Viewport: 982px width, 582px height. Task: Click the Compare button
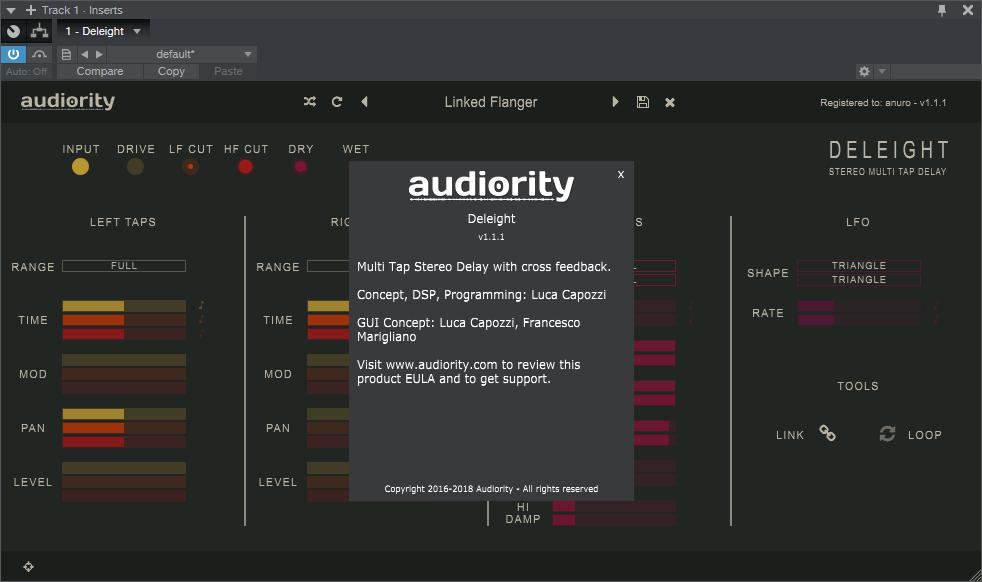[x=100, y=71]
